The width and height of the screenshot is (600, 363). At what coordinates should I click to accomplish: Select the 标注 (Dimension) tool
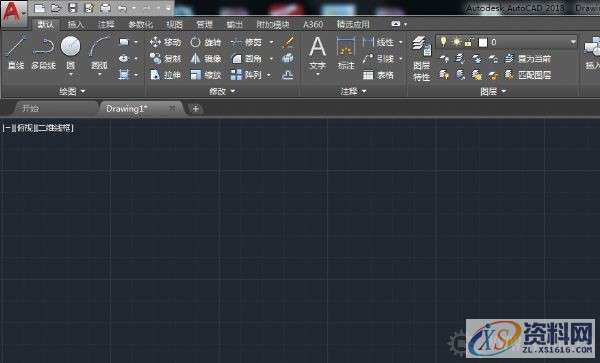coord(346,53)
